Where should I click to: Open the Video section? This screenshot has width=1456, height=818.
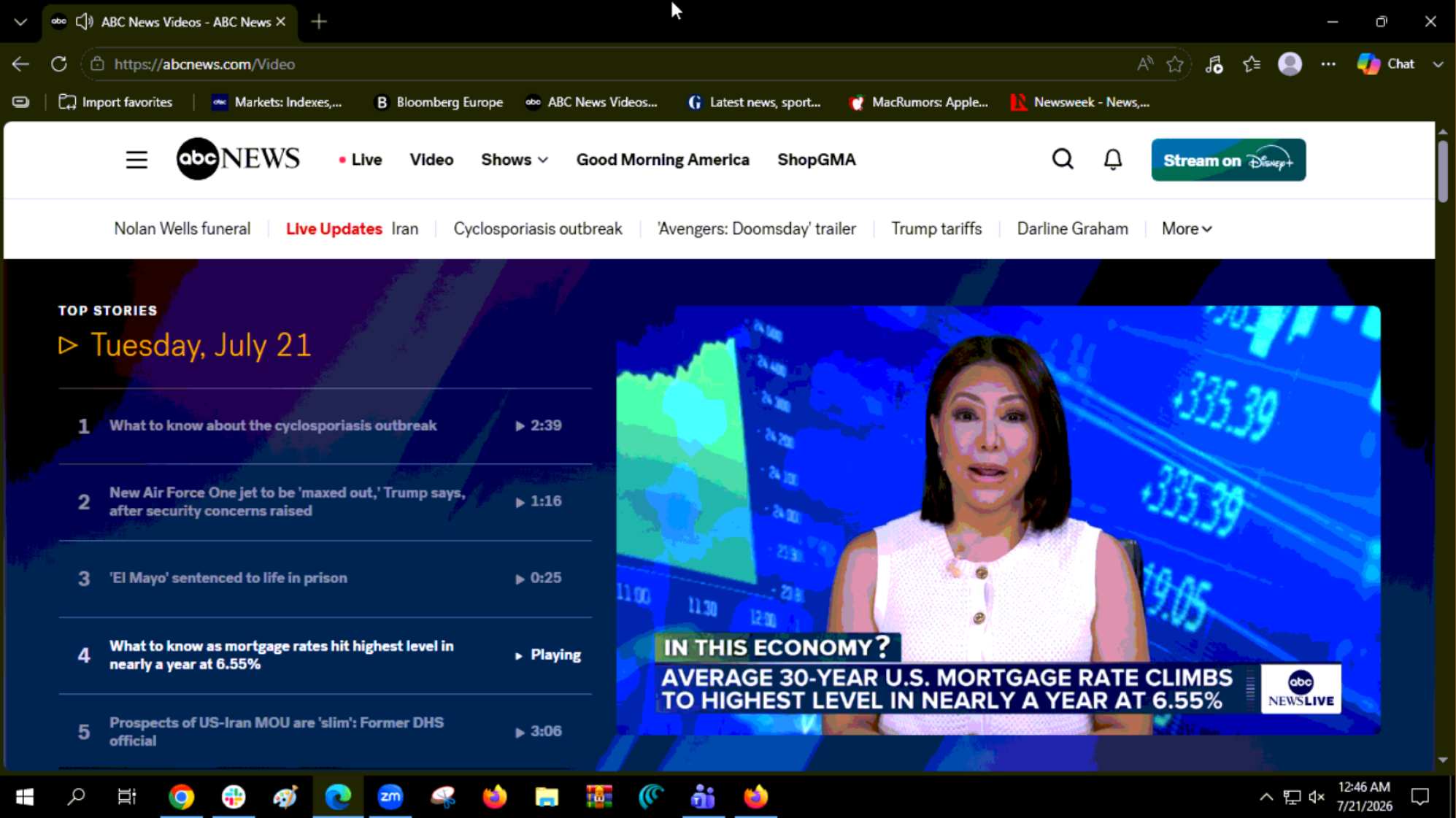tap(431, 160)
